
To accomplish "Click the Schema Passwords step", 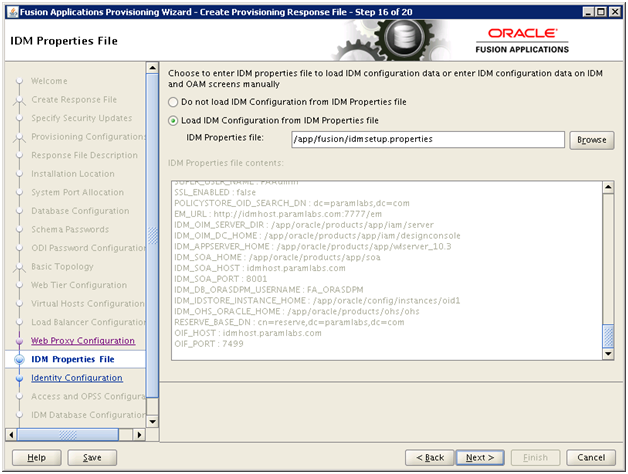I will click(x=70, y=230).
